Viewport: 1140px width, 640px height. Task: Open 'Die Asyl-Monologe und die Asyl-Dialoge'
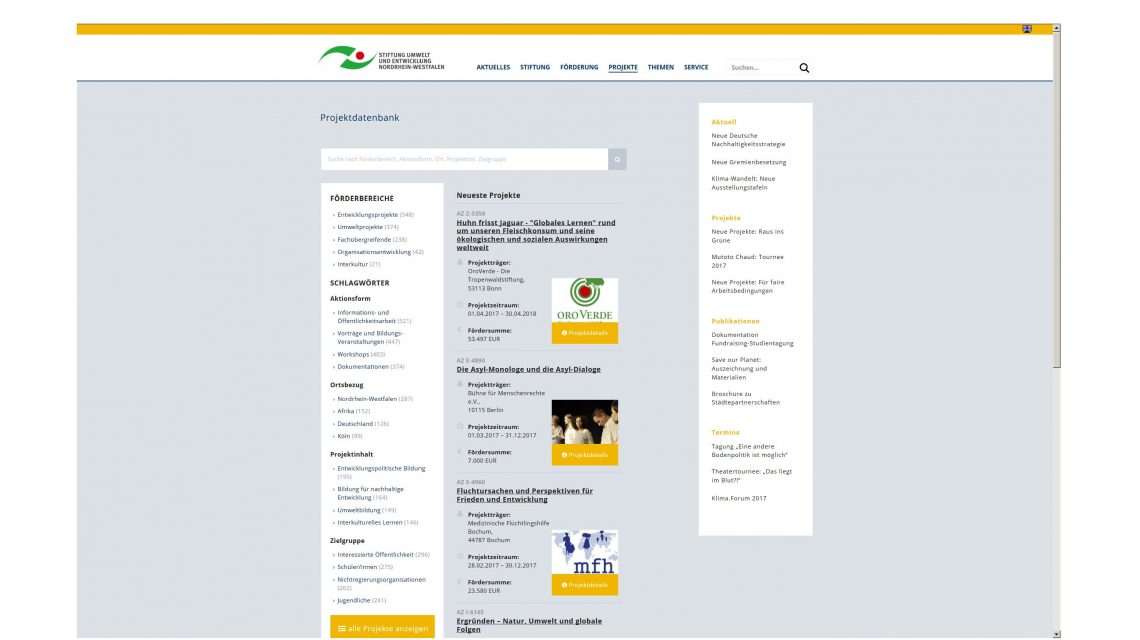(529, 369)
